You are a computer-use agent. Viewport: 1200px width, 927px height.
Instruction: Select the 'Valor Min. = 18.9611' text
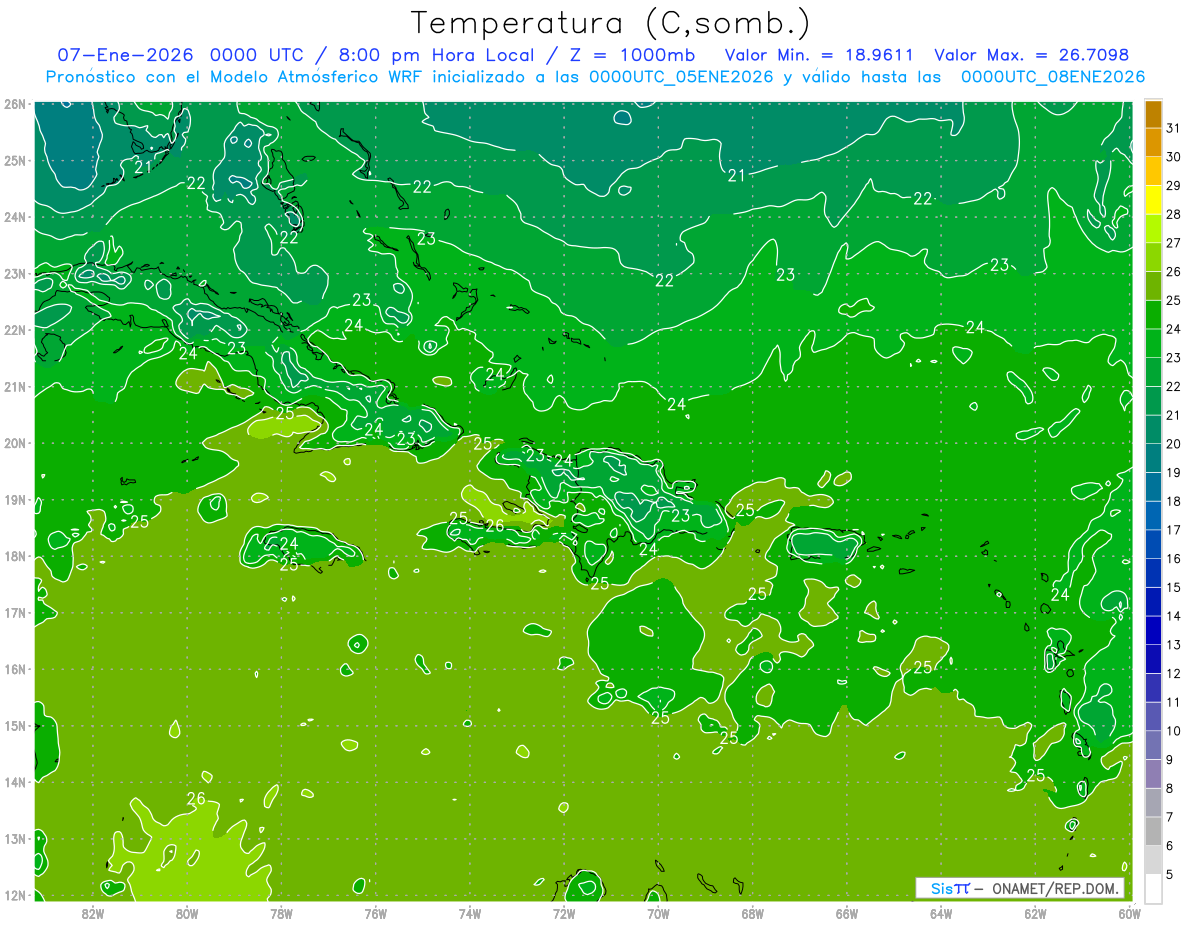tap(818, 55)
